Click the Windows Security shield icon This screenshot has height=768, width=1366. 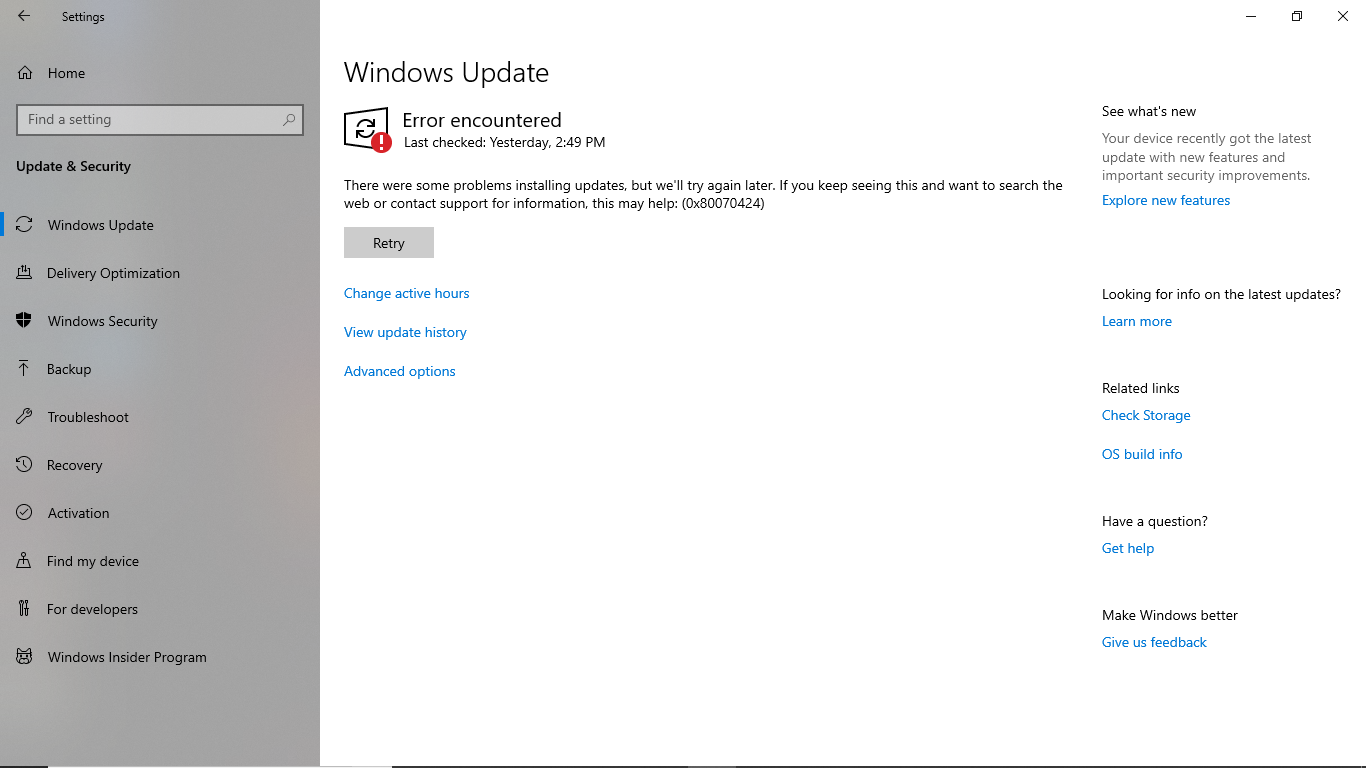(25, 321)
